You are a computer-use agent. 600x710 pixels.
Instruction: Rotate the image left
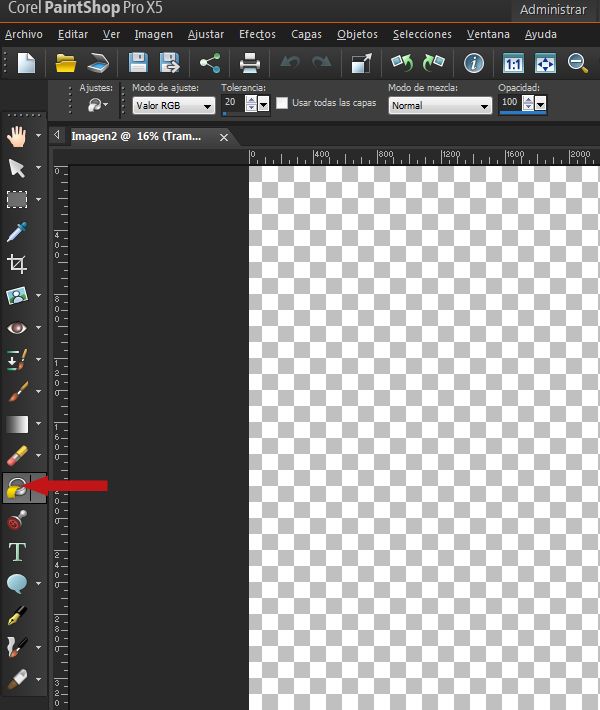click(x=402, y=63)
